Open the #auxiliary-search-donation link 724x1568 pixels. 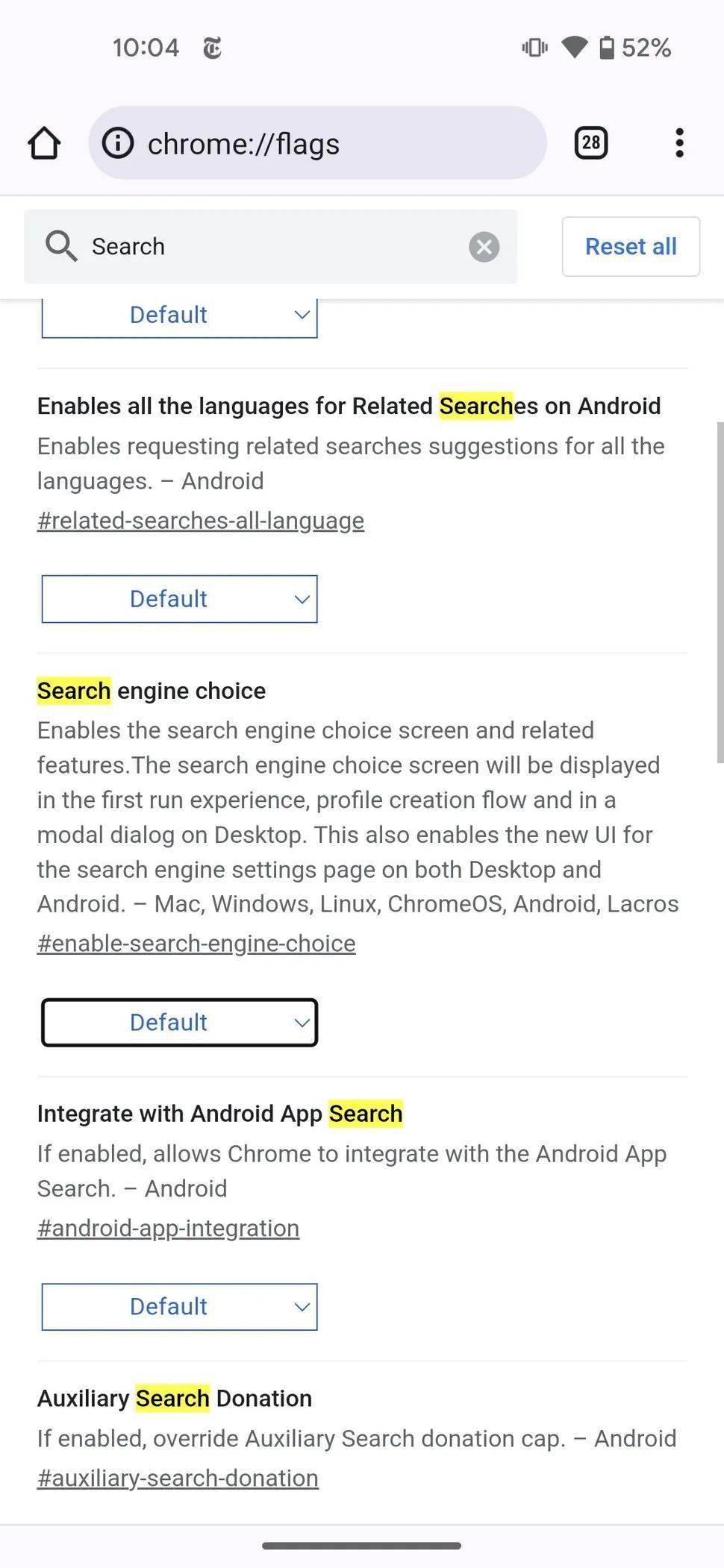pyautogui.click(x=177, y=1478)
